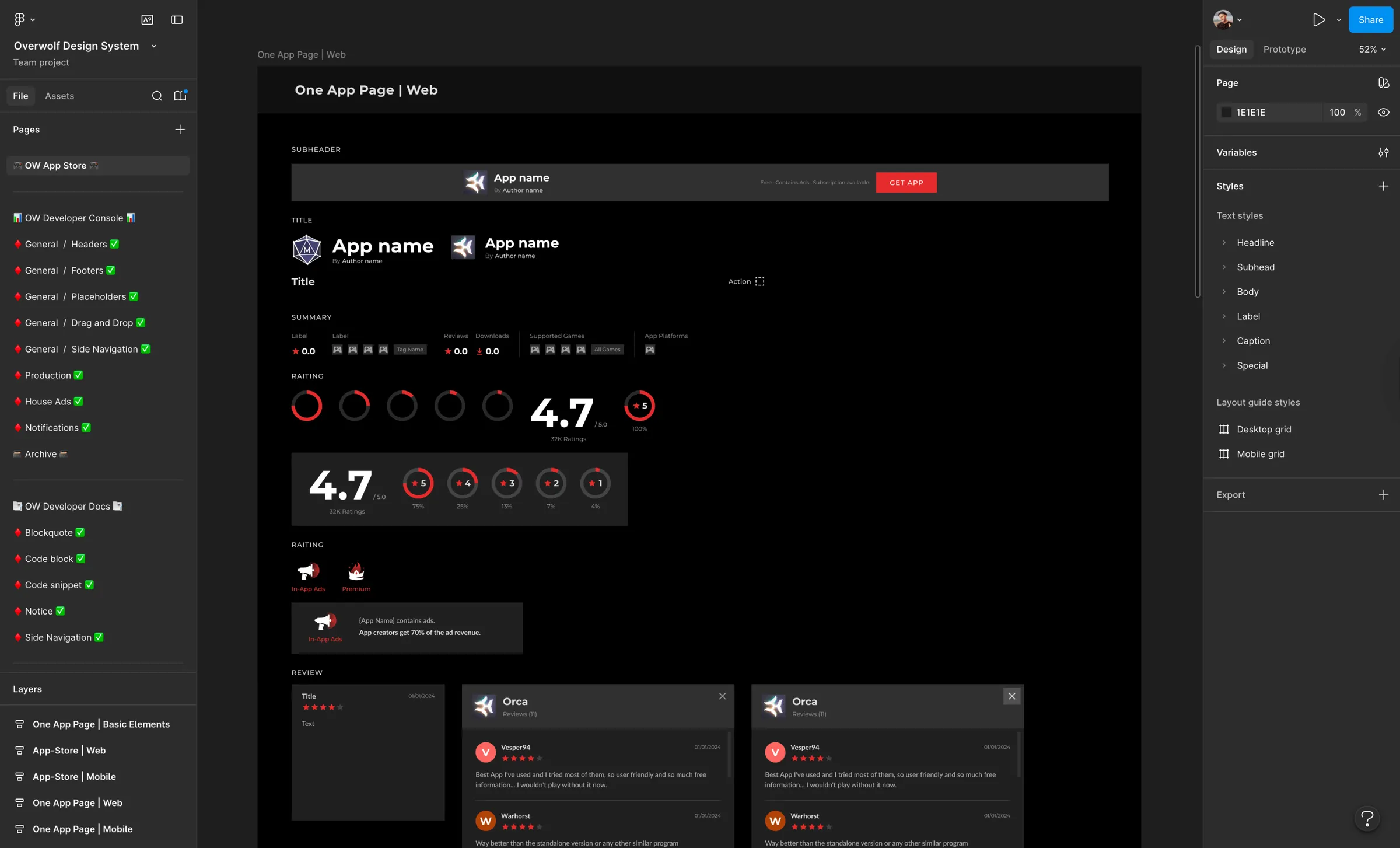
Task: Expand the Headline text styles group
Action: pos(1224,243)
